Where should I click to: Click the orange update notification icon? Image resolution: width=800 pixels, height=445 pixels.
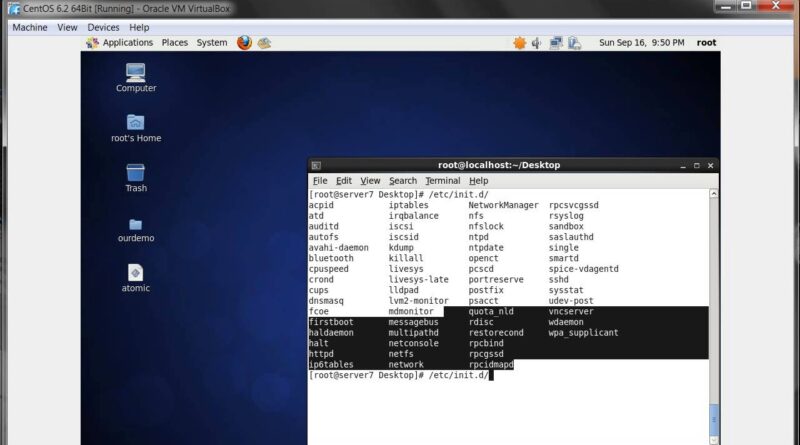point(519,43)
